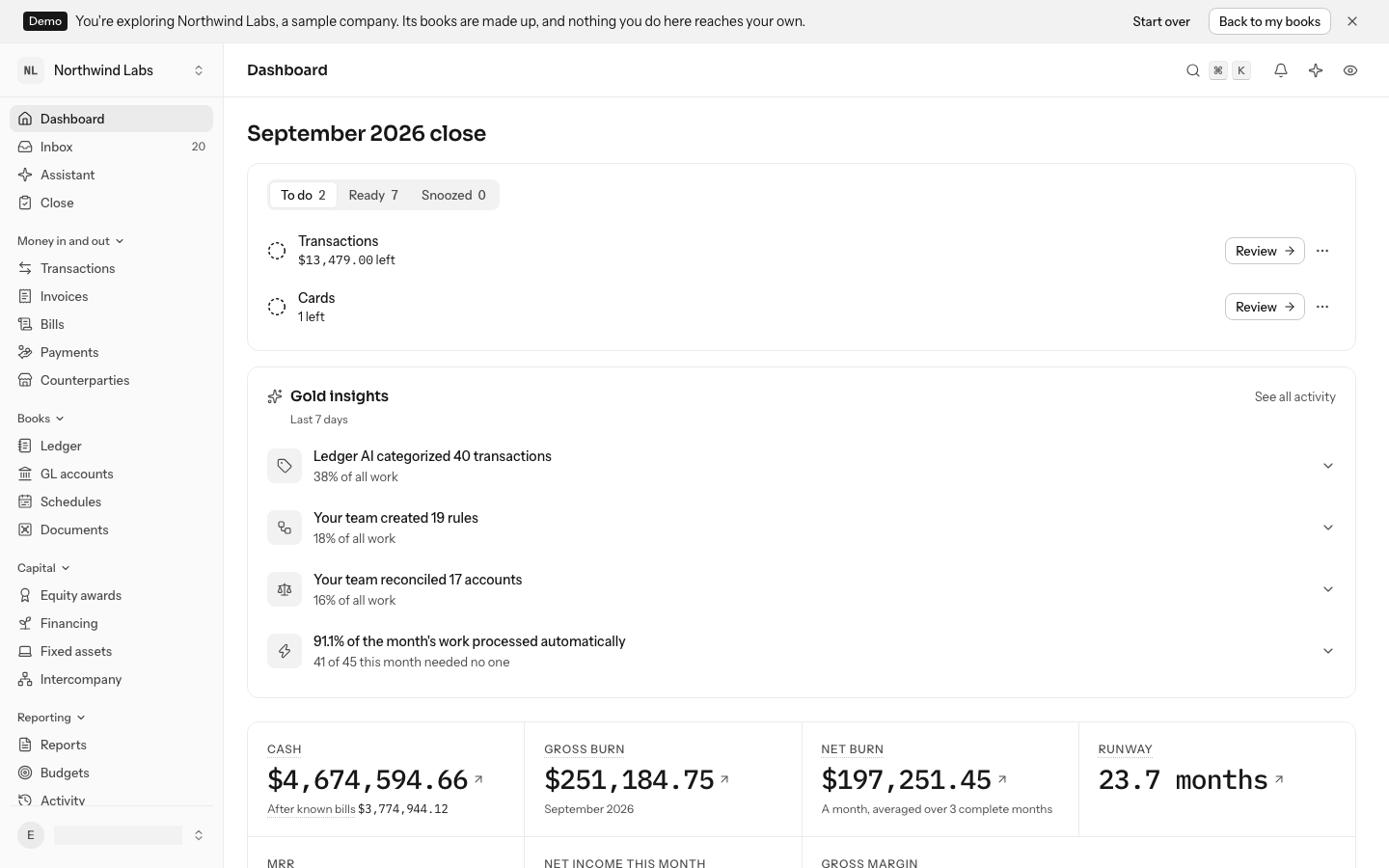Open the AI assistant sparkle icon in header

(1316, 70)
